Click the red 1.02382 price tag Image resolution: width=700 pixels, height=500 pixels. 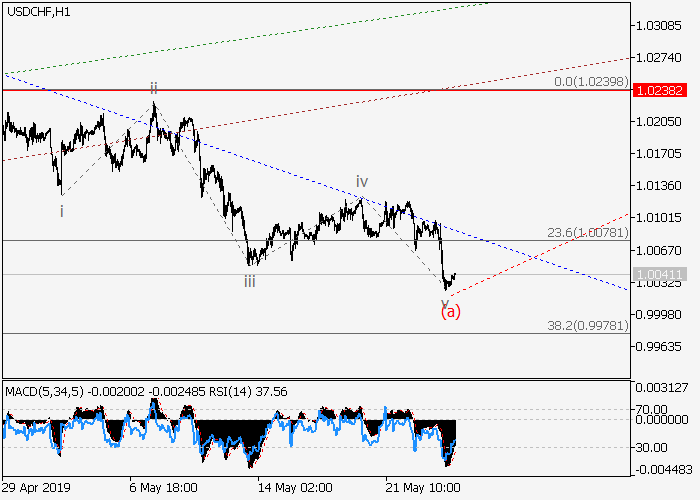[x=659, y=90]
